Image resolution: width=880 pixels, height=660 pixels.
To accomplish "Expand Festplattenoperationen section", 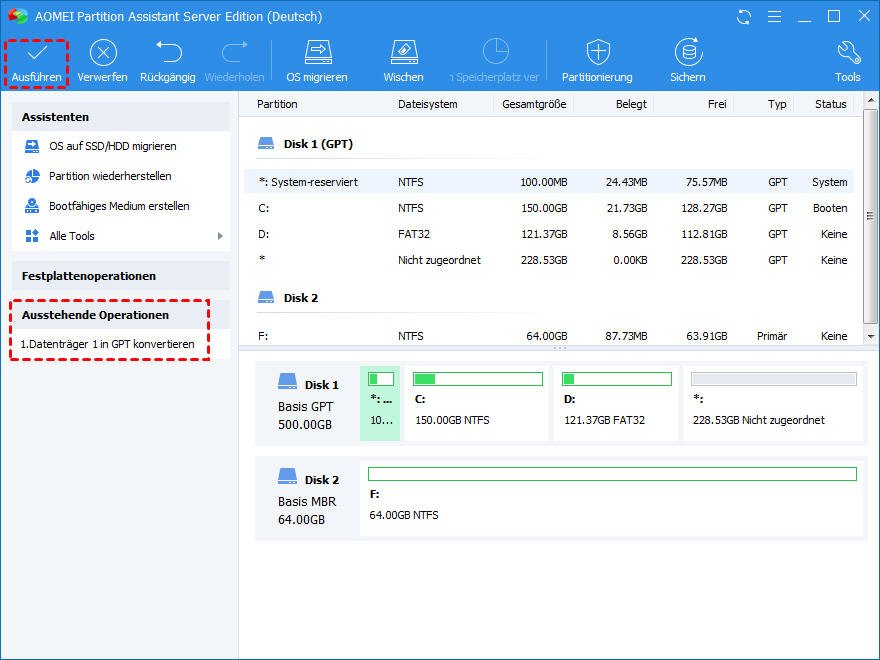I will point(89,276).
